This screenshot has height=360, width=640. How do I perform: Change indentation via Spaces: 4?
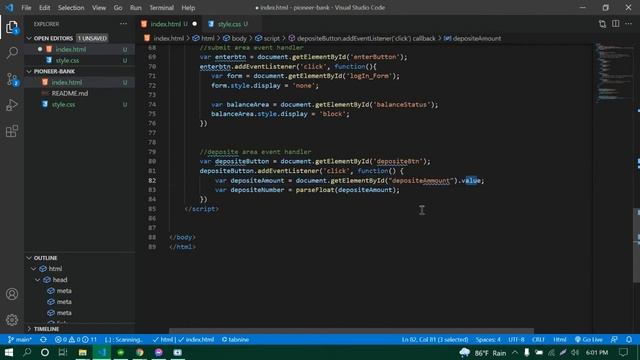488,340
